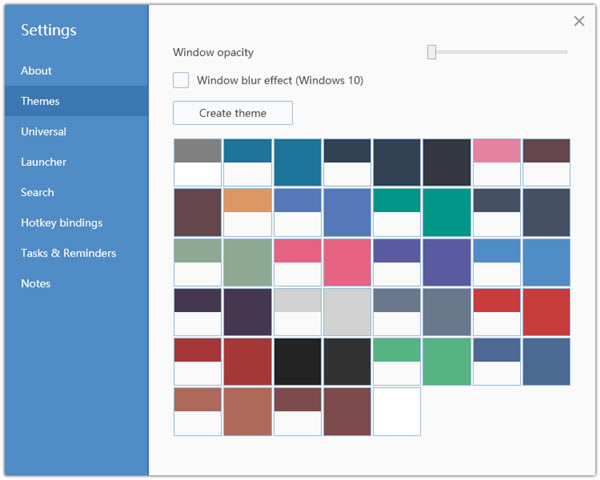Open the About settings section

click(36, 71)
